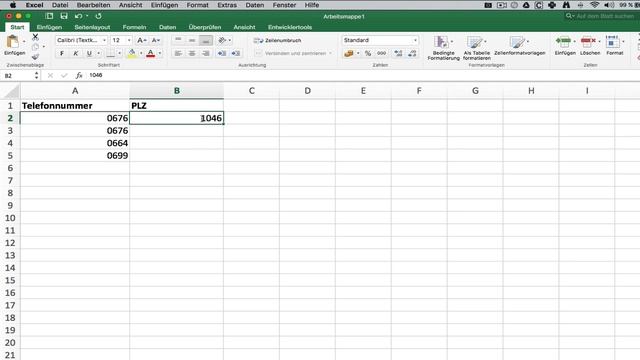
Task: Click the select-all corner triangle
Action: [10, 91]
